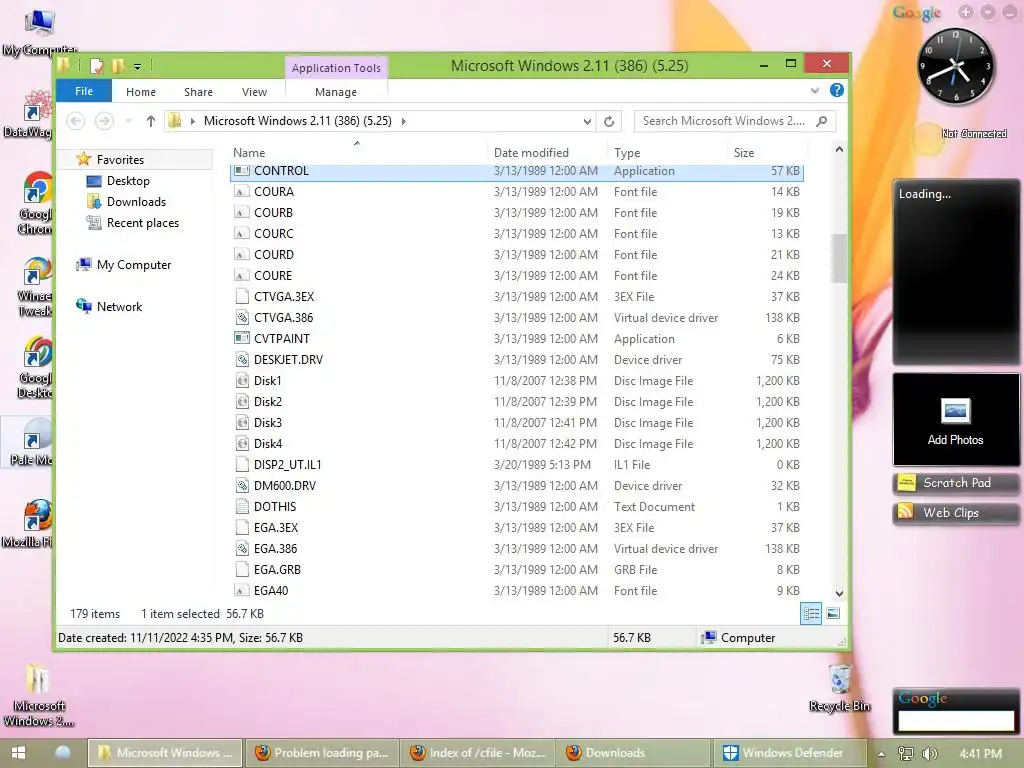
Task: Open the View ribbon tab
Action: [x=254, y=92]
